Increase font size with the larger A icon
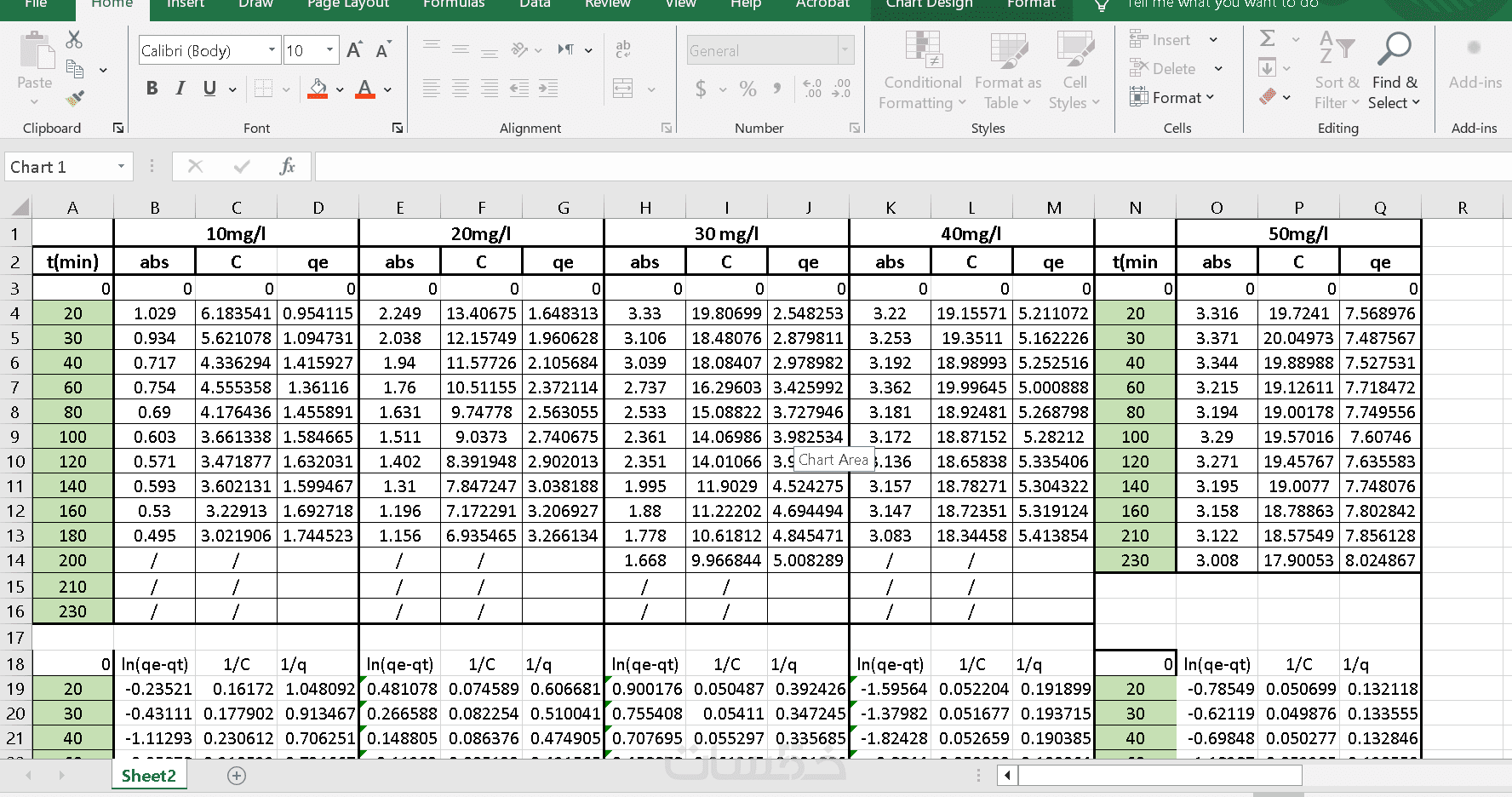Image resolution: width=1512 pixels, height=797 pixels. pyautogui.click(x=354, y=50)
